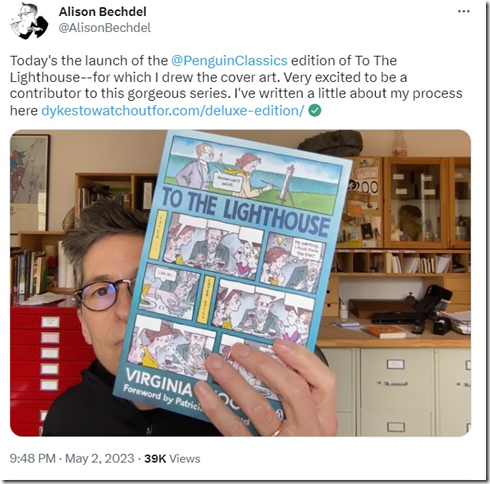Viewport: 490px width, 484px height.
Task: Click the gold ring on the hand
Action: coord(276,431)
